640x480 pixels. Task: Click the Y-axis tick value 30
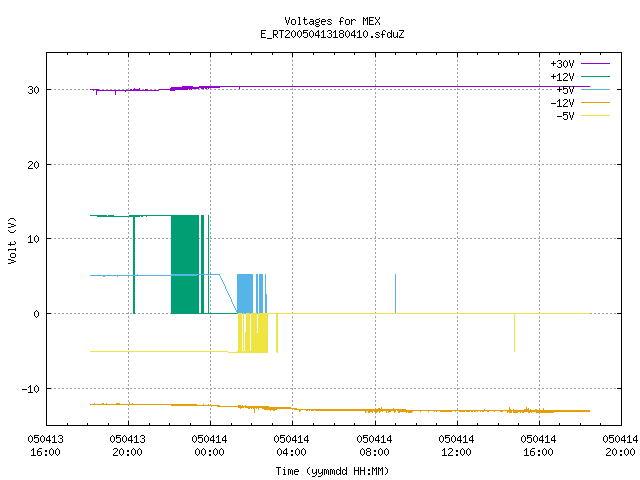point(33,90)
